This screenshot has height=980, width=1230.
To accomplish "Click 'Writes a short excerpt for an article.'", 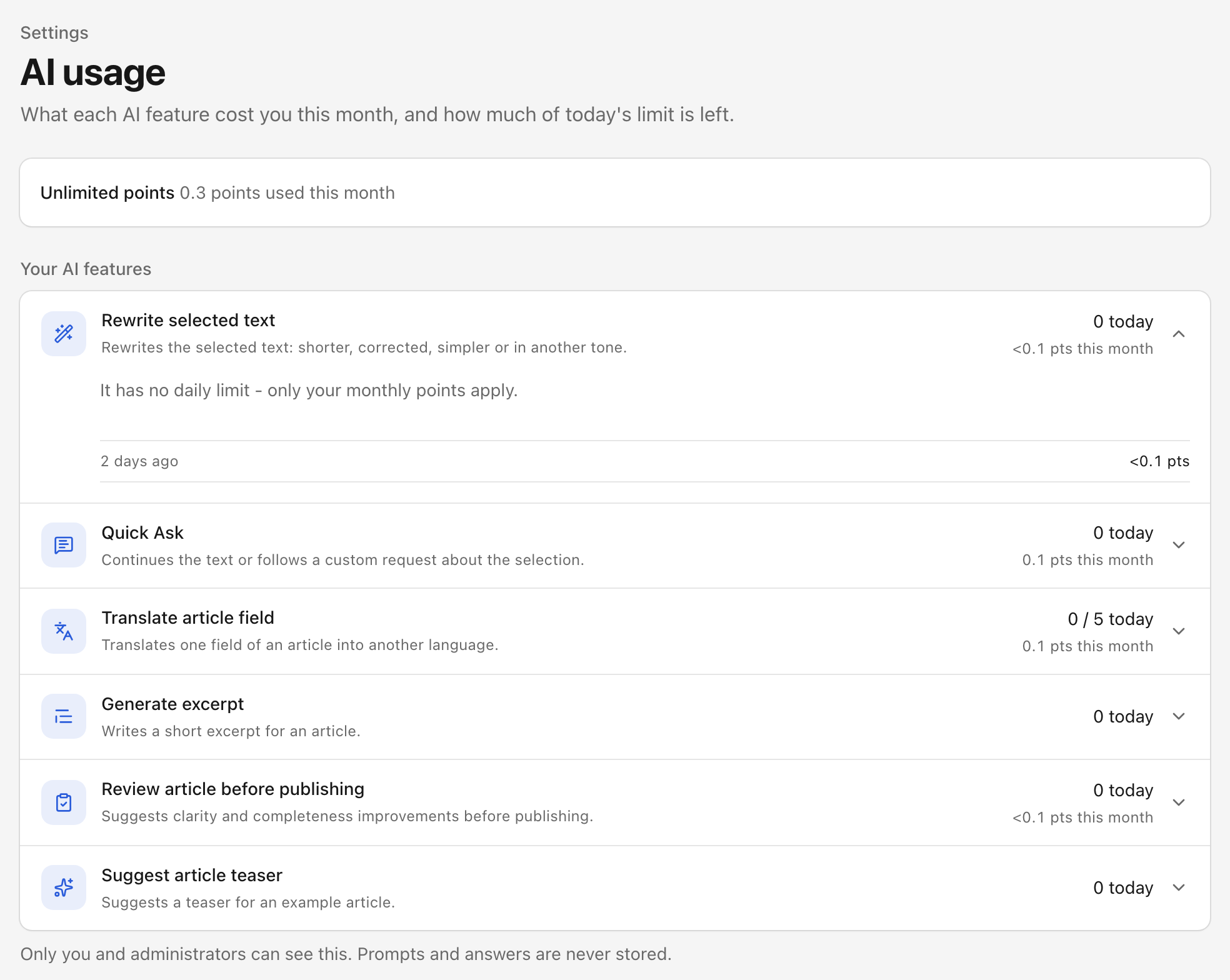I will click(231, 731).
